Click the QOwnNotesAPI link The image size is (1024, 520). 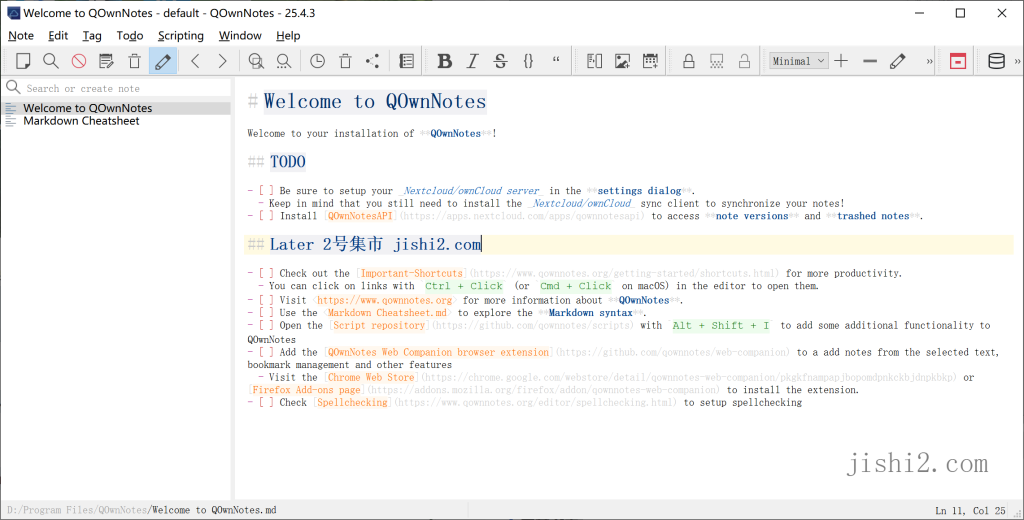coord(361,216)
